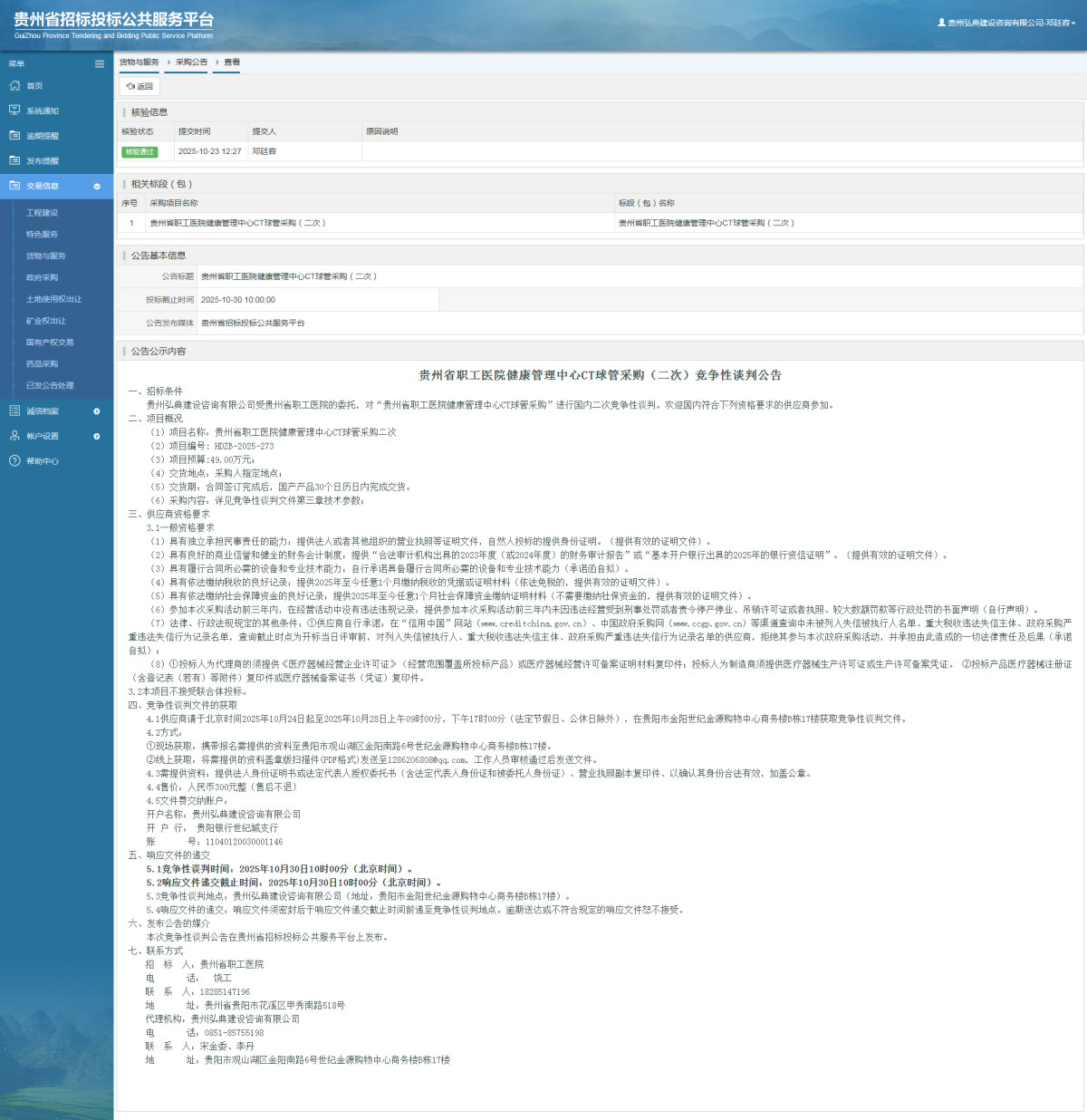Open 系统通知 monitor icon in sidebar
Viewport: 1087px width, 1120px height.
click(14, 111)
